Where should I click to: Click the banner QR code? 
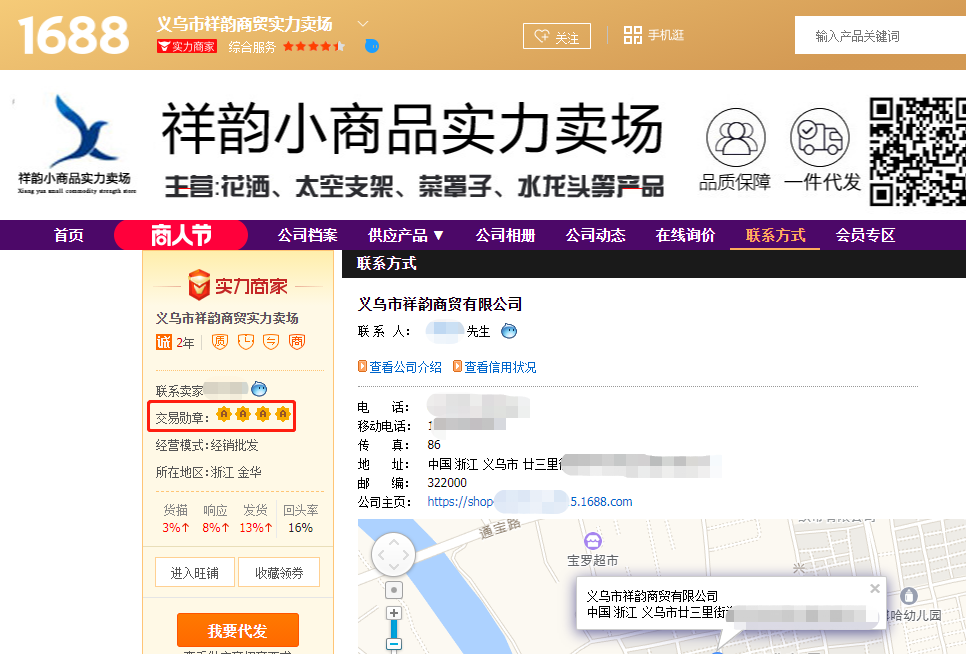point(918,151)
